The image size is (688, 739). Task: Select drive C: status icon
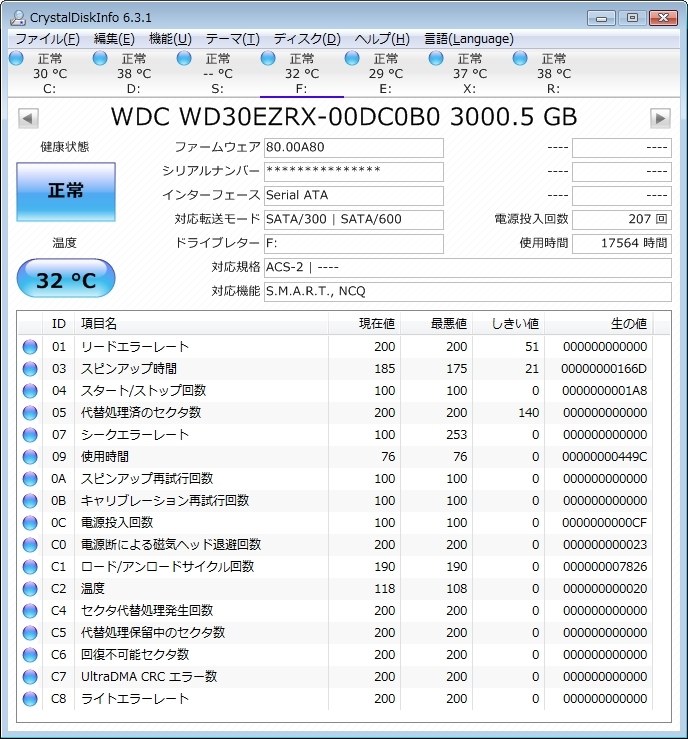(16, 58)
